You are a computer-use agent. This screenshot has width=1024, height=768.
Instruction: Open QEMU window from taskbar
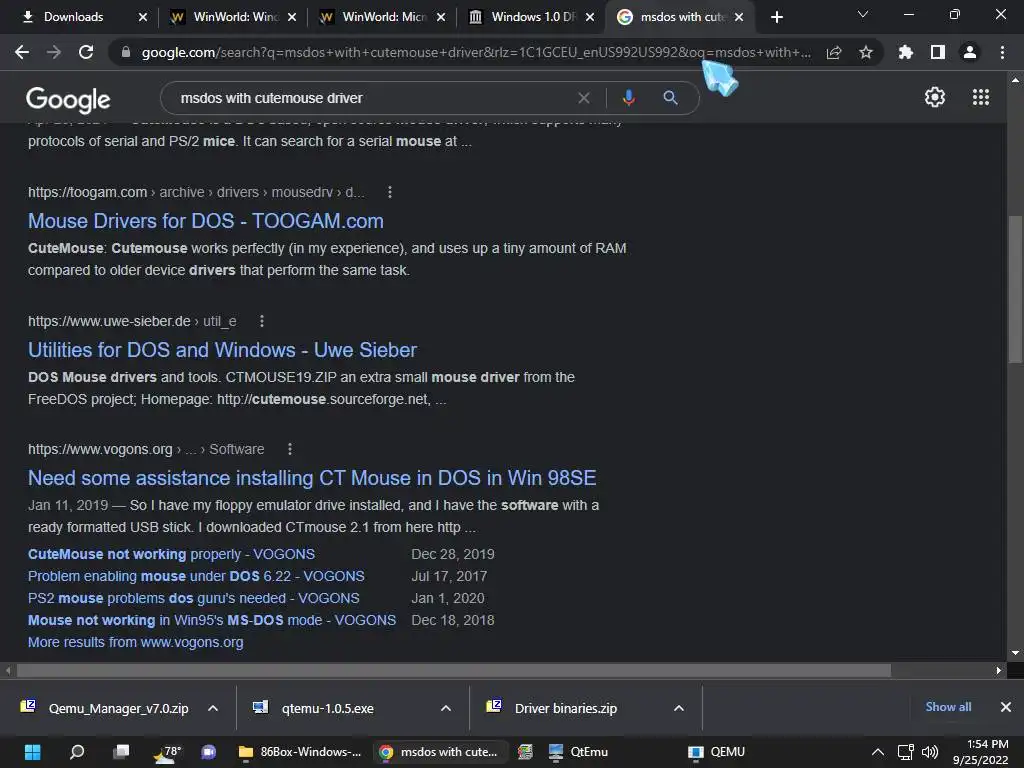(717, 752)
